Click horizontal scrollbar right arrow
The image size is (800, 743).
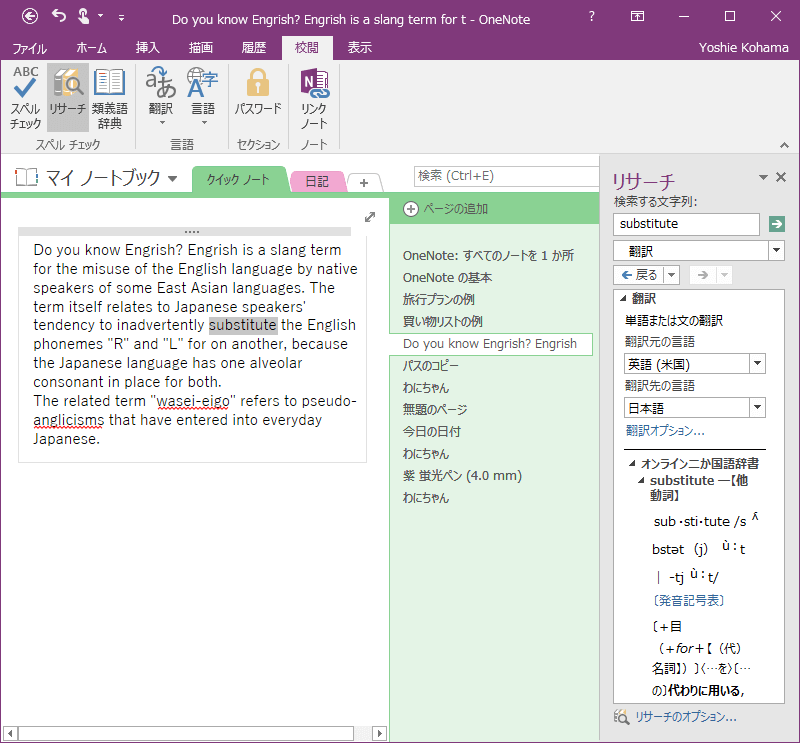[379, 733]
